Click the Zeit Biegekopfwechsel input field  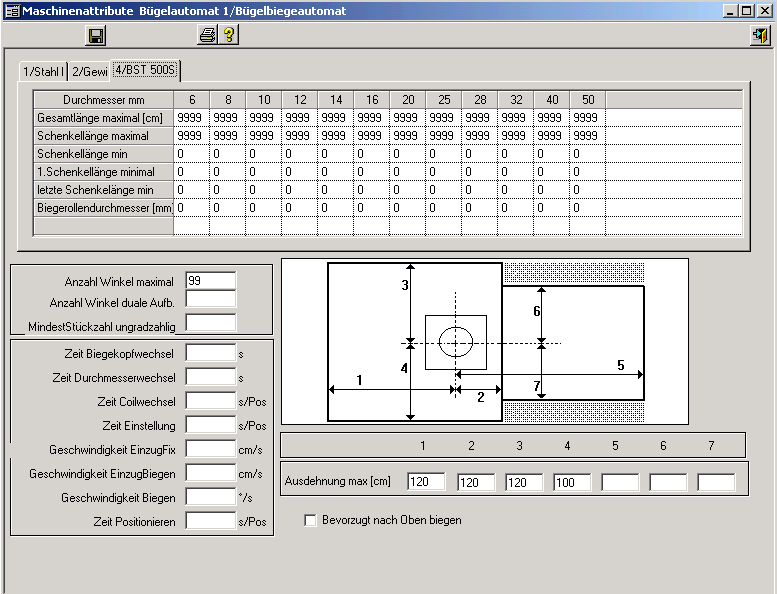(210, 353)
